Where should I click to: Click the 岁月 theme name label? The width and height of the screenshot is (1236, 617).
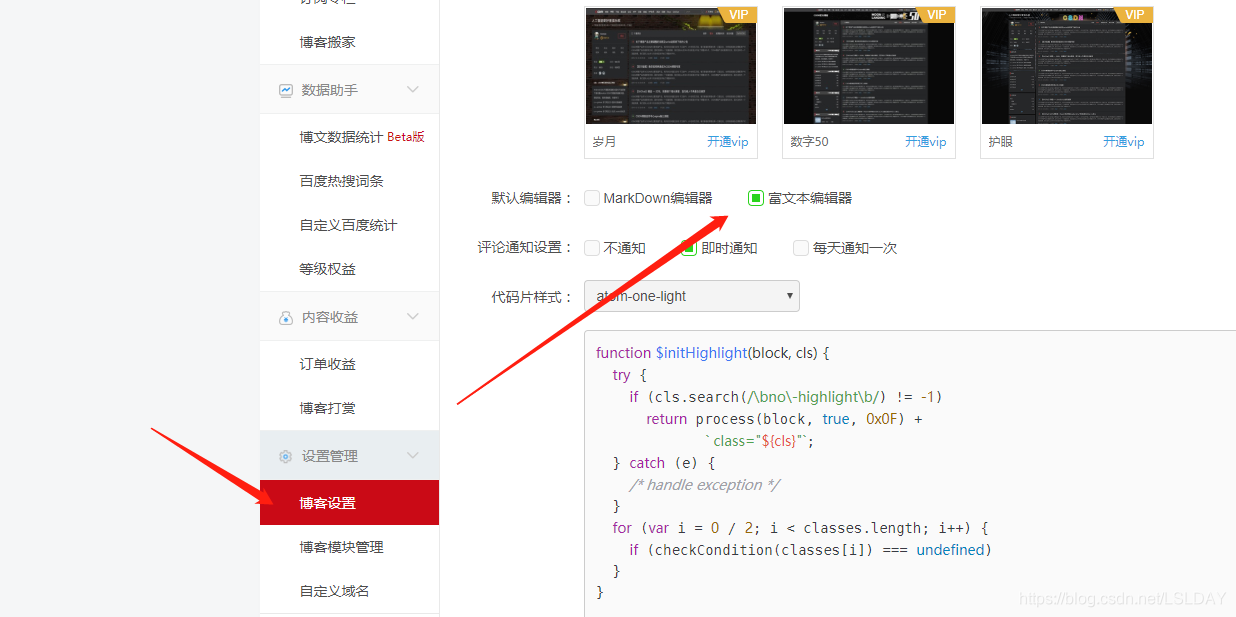coord(604,142)
